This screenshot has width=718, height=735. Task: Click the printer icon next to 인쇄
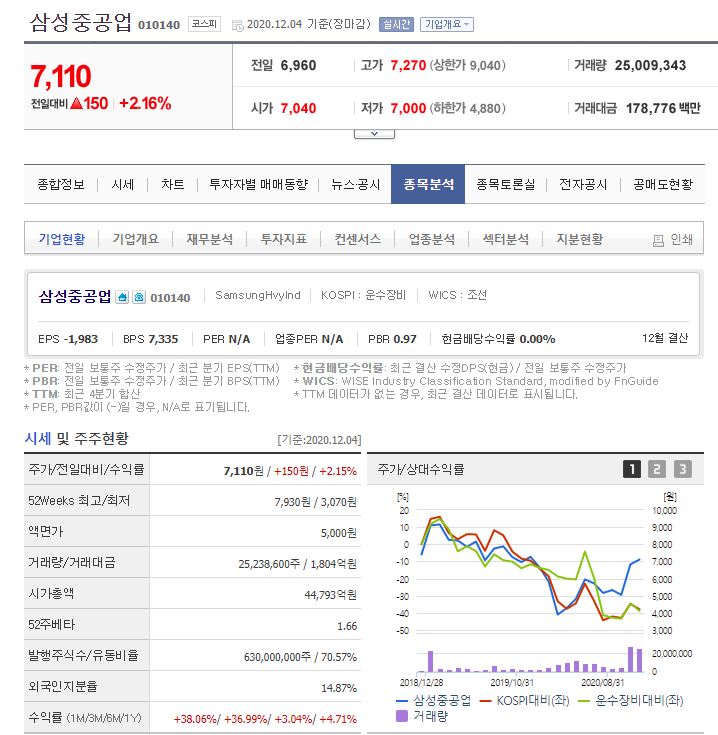(658, 240)
